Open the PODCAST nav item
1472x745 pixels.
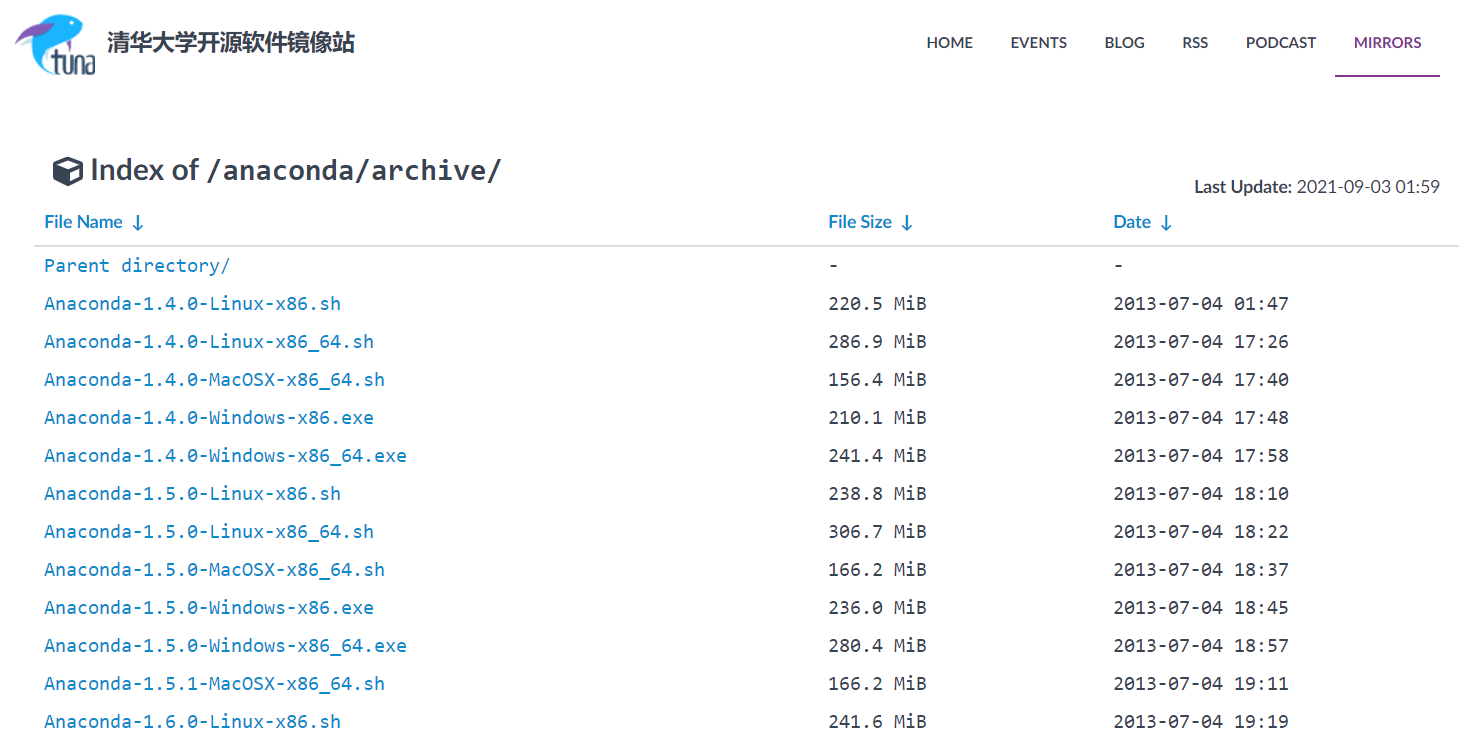point(1281,43)
